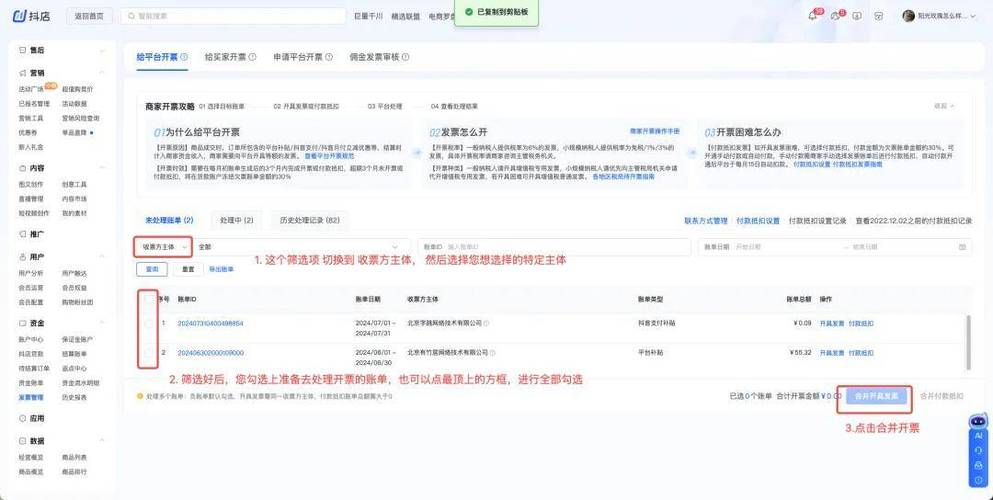Image resolution: width=993 pixels, height=500 pixels.
Task: Click the user avatar in top bar
Action: pos(908,16)
